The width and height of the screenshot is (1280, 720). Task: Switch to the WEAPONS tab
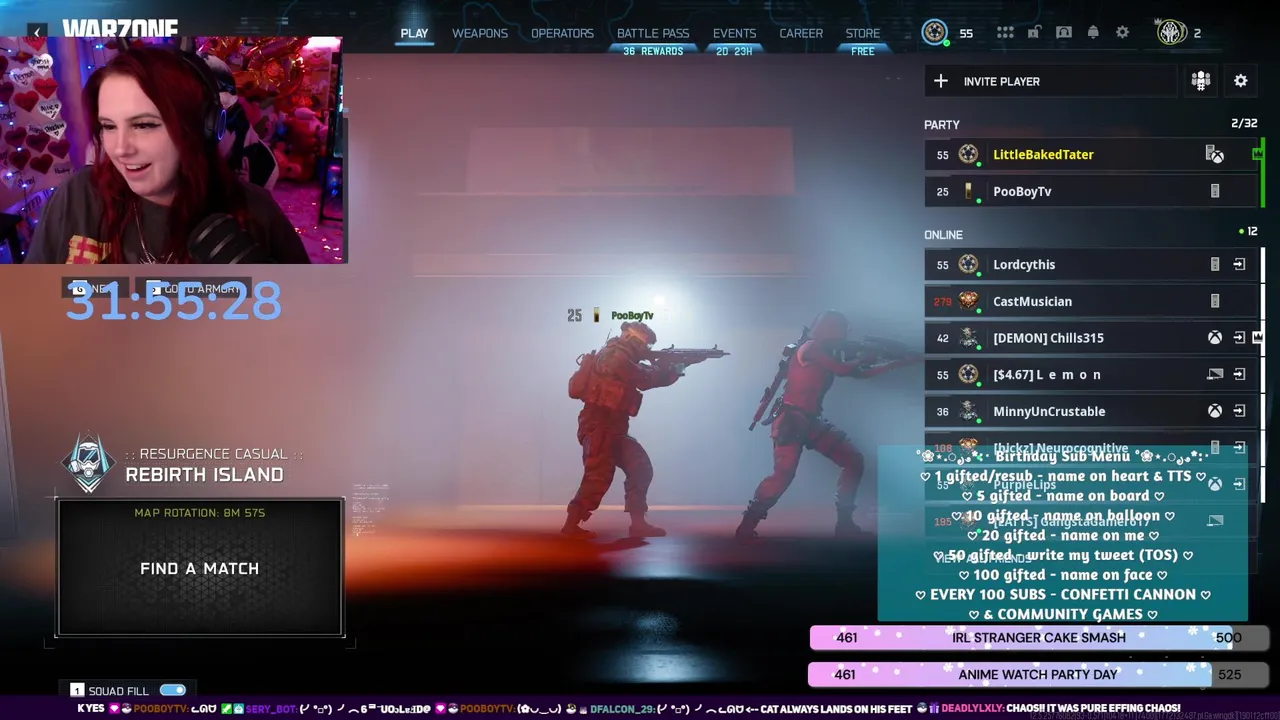480,33
